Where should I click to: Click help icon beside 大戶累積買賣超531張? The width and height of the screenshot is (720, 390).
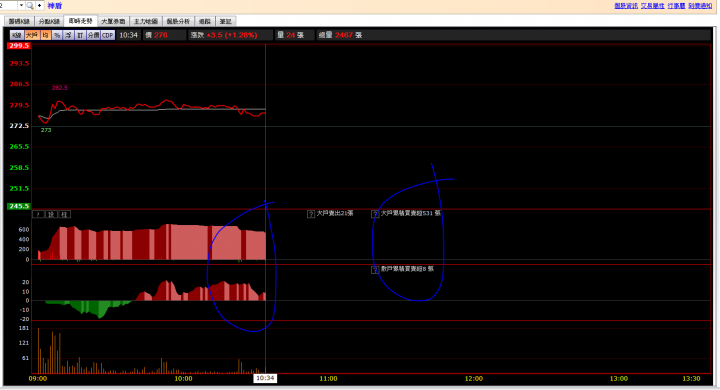point(375,214)
